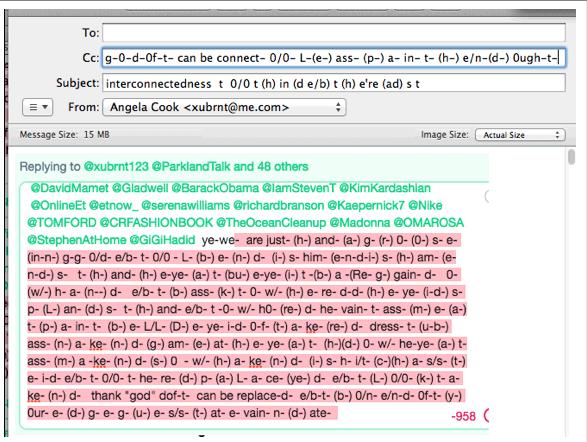Open the Image Size Actual Size popup
The image size is (587, 442).
click(520, 135)
